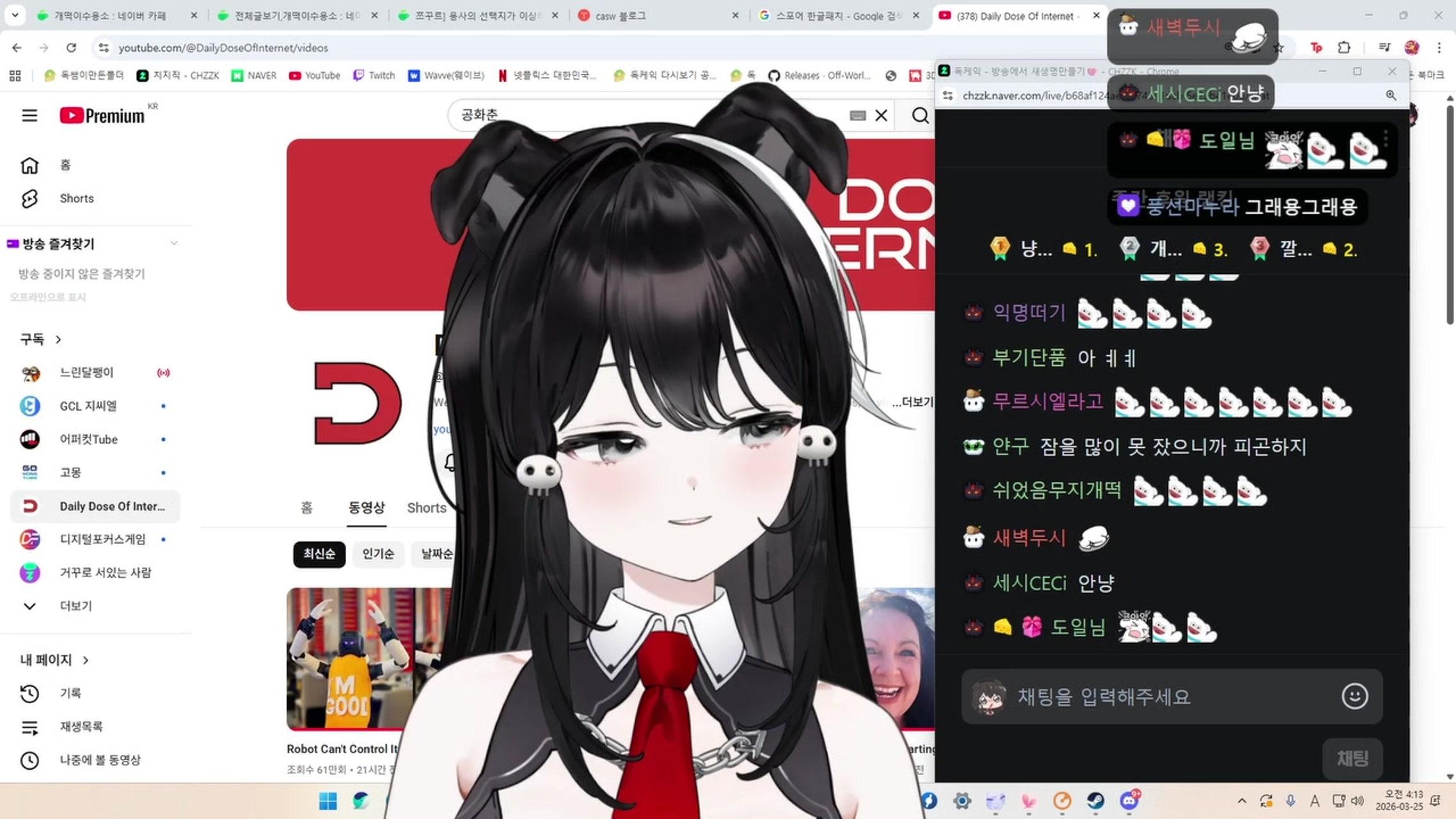The image size is (1456, 819).
Task: Click the search magnifier button
Action: click(920, 115)
